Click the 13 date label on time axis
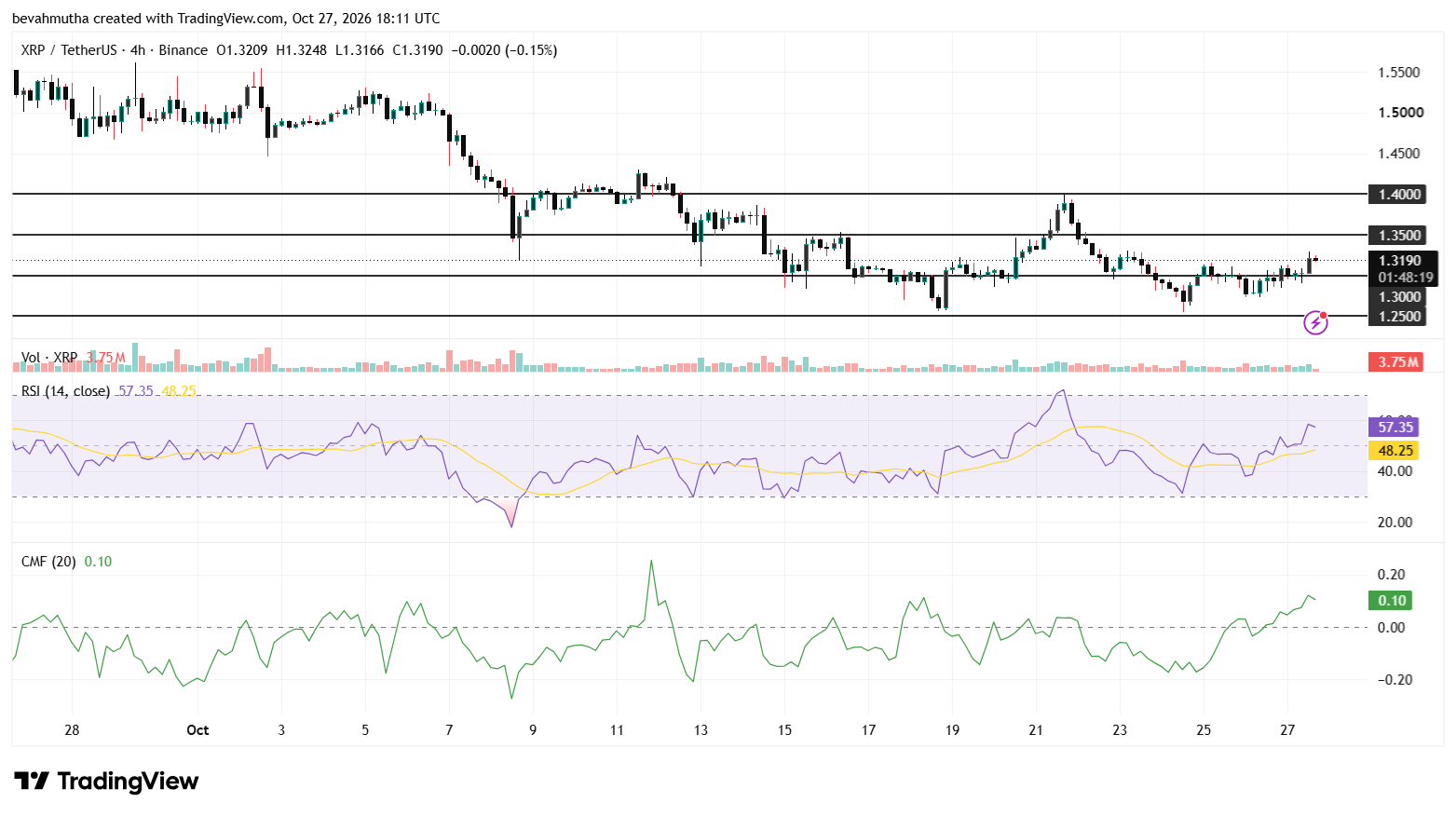The image size is (1456, 816). (x=701, y=730)
